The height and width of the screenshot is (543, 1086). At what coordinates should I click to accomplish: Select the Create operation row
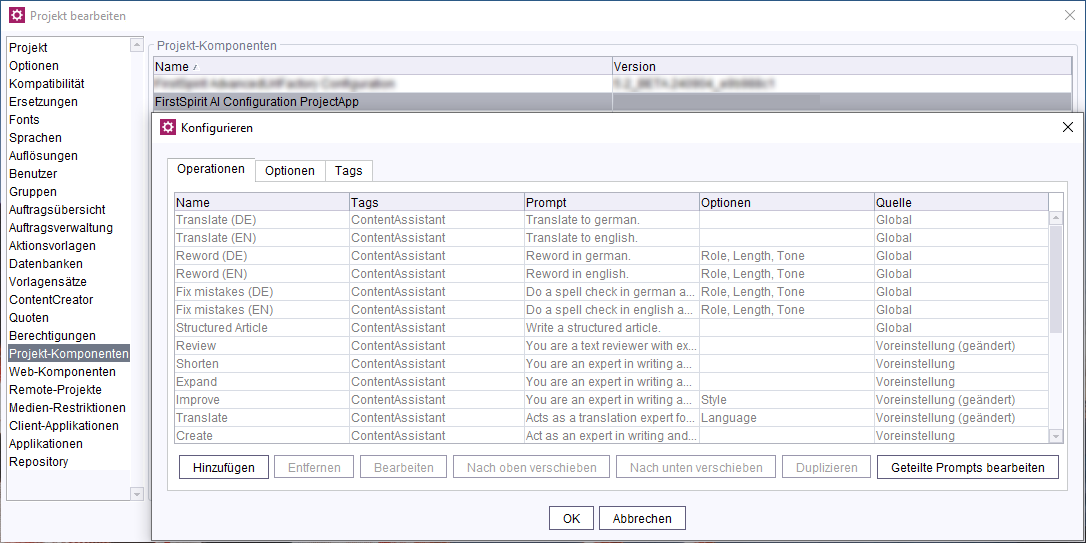coord(612,436)
